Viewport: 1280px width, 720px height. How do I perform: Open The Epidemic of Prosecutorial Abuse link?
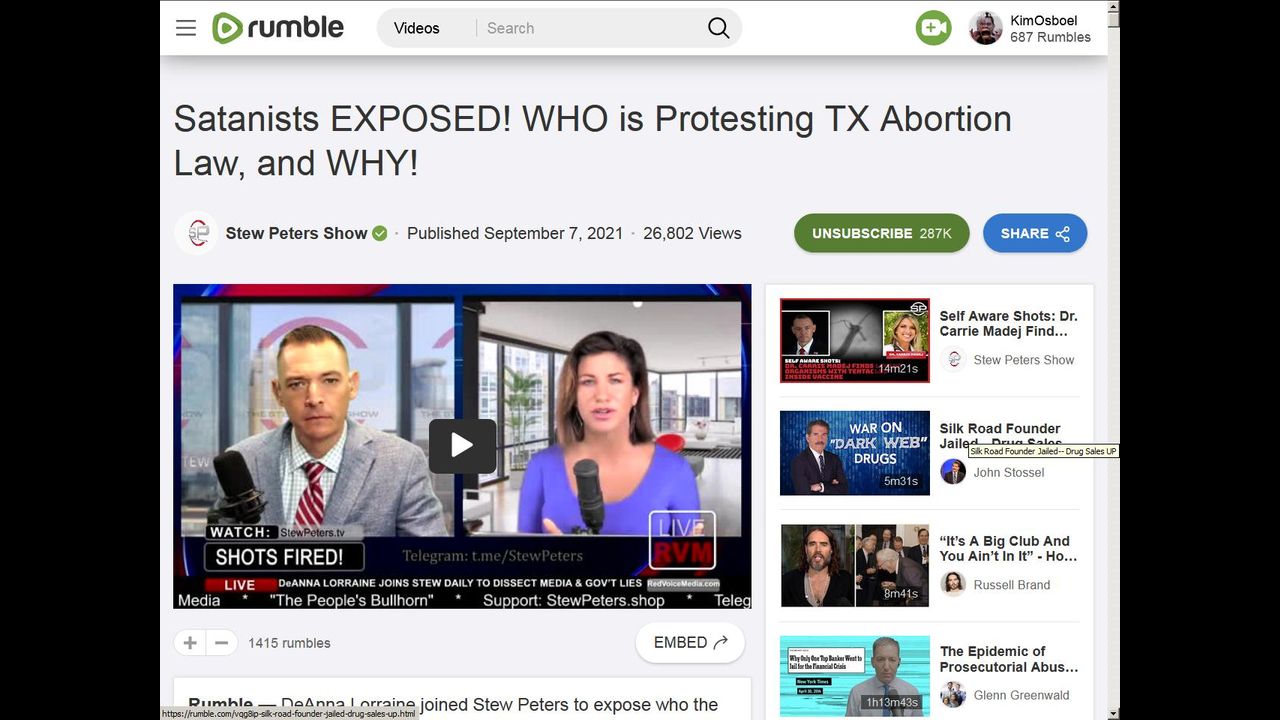pyautogui.click(x=1009, y=659)
